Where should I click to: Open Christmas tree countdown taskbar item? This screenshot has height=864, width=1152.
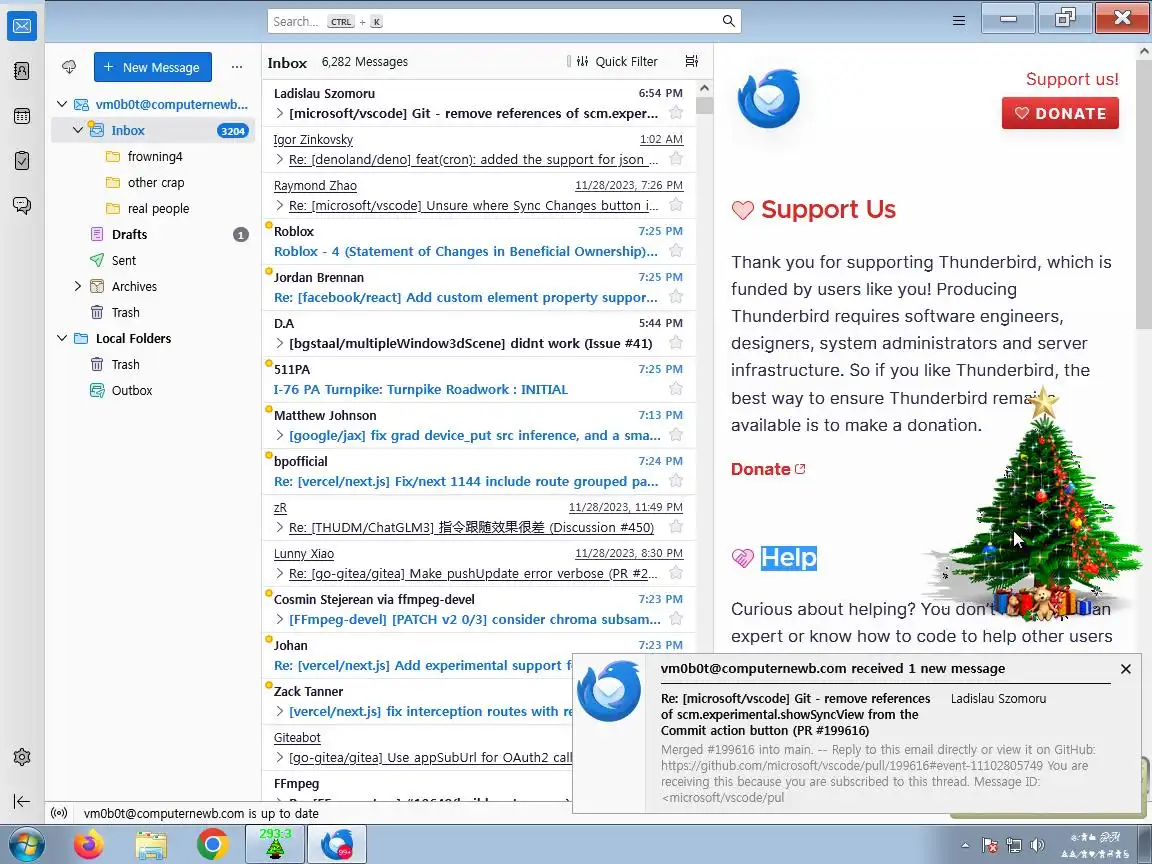(x=275, y=844)
